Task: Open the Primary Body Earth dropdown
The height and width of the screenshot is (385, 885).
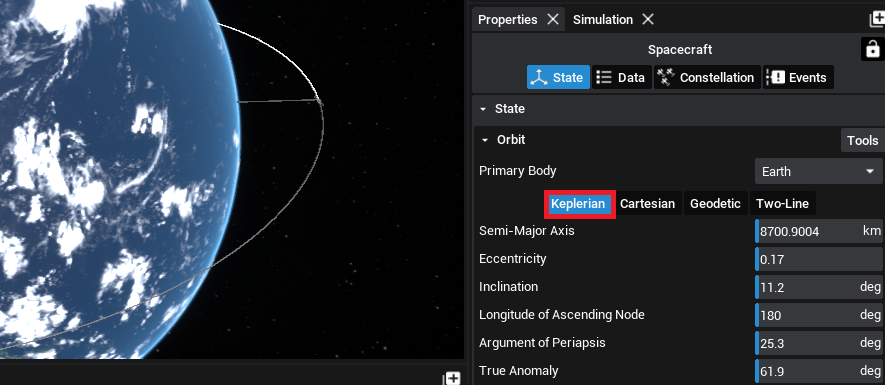Action: point(818,172)
